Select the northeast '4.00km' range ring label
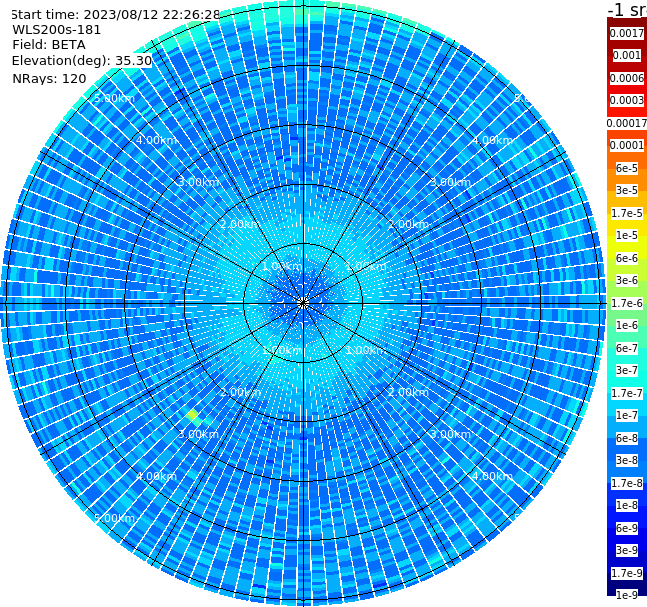647x607 pixels. [x=492, y=140]
